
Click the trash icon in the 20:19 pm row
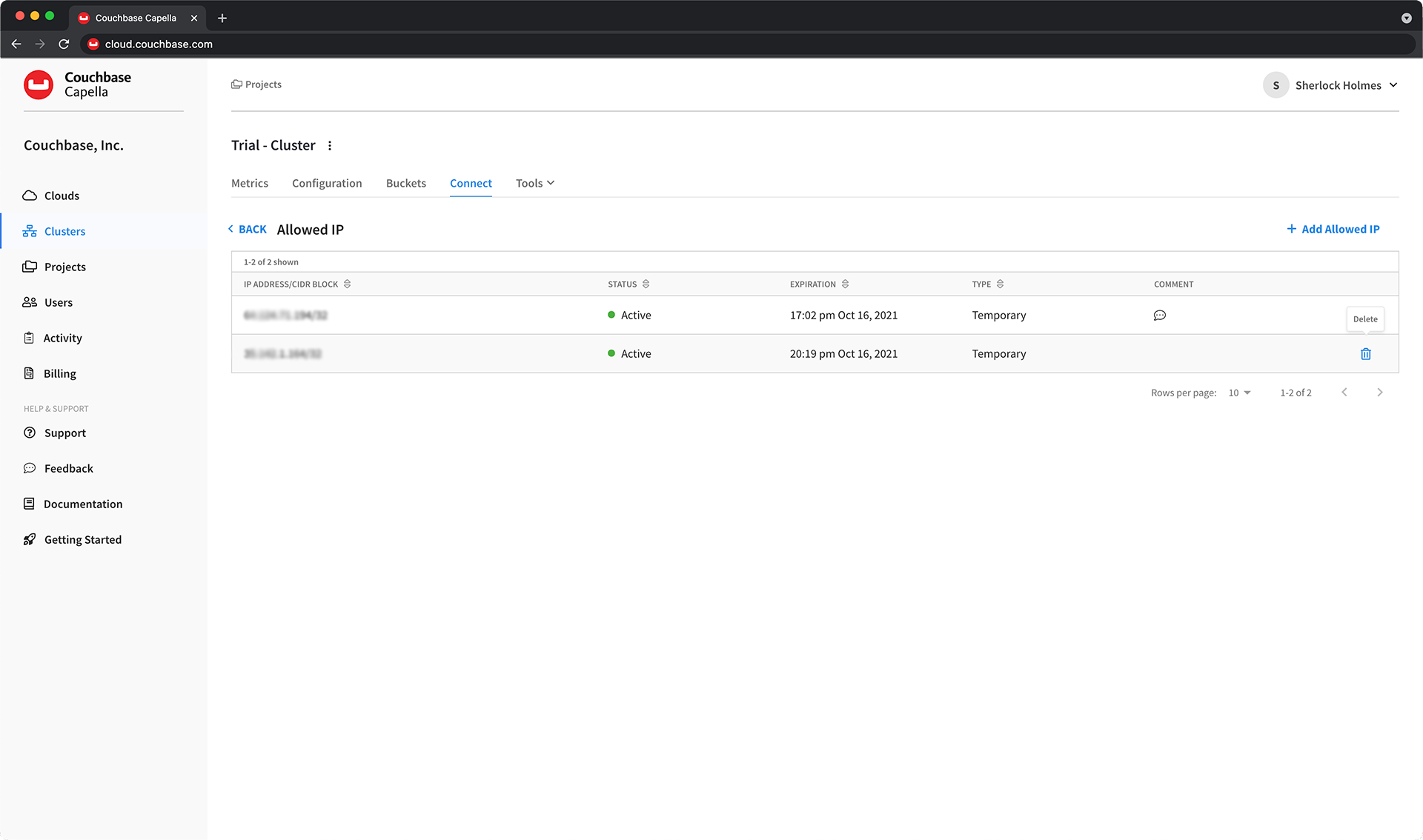pyautogui.click(x=1366, y=354)
